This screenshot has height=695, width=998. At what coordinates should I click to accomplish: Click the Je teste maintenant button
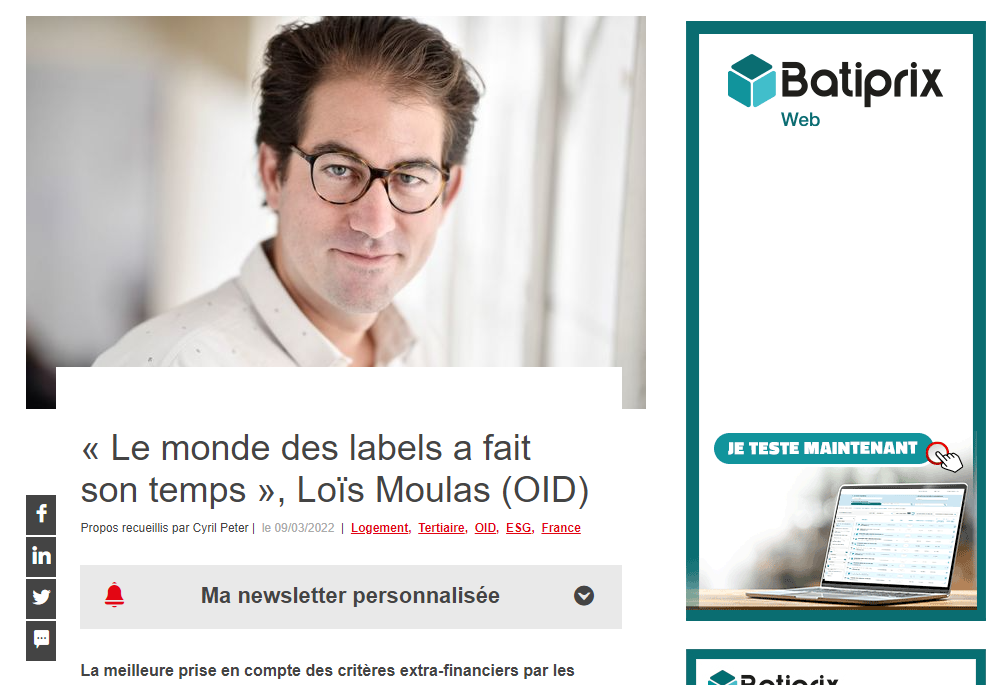click(822, 449)
